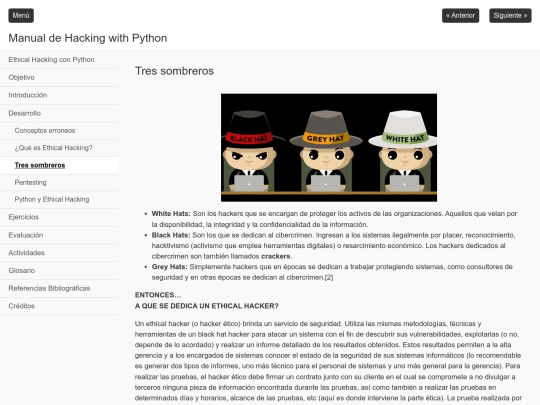The image size is (540, 405).
Task: Open Python y Ethical Hacking subsection
Action: pyautogui.click(x=59, y=200)
